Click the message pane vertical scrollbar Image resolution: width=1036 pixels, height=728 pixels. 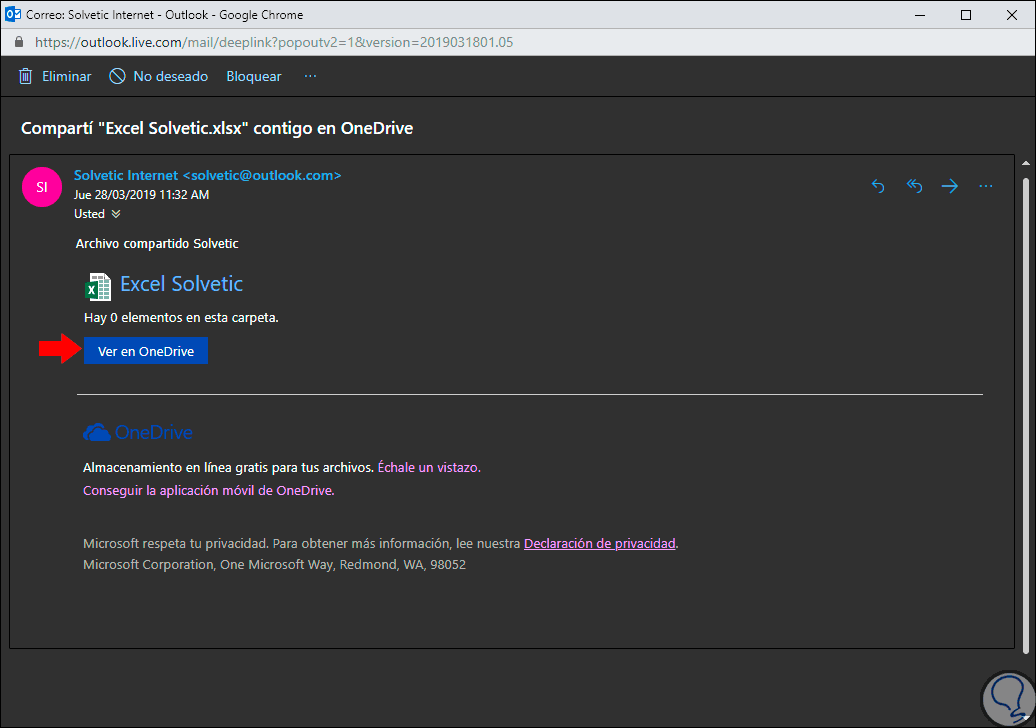pyautogui.click(x=1024, y=400)
